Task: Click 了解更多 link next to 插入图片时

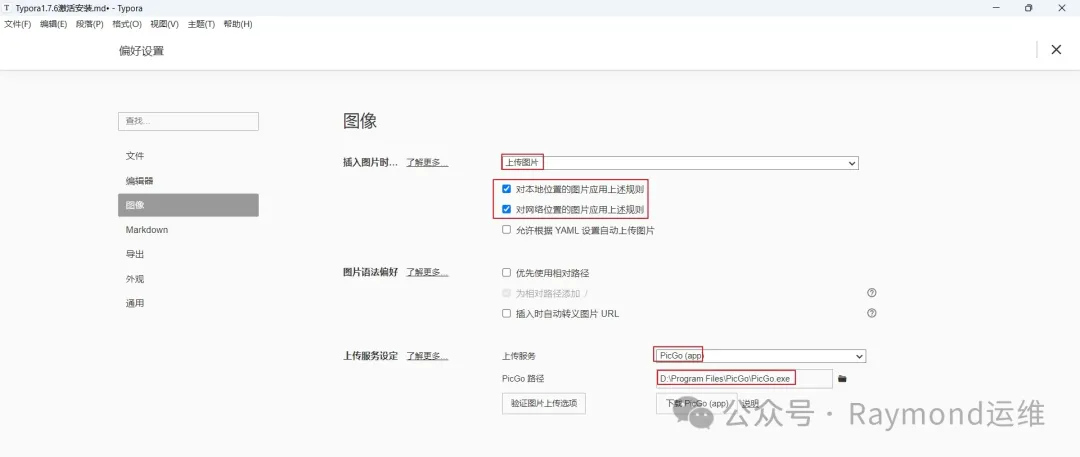Action: click(427, 163)
